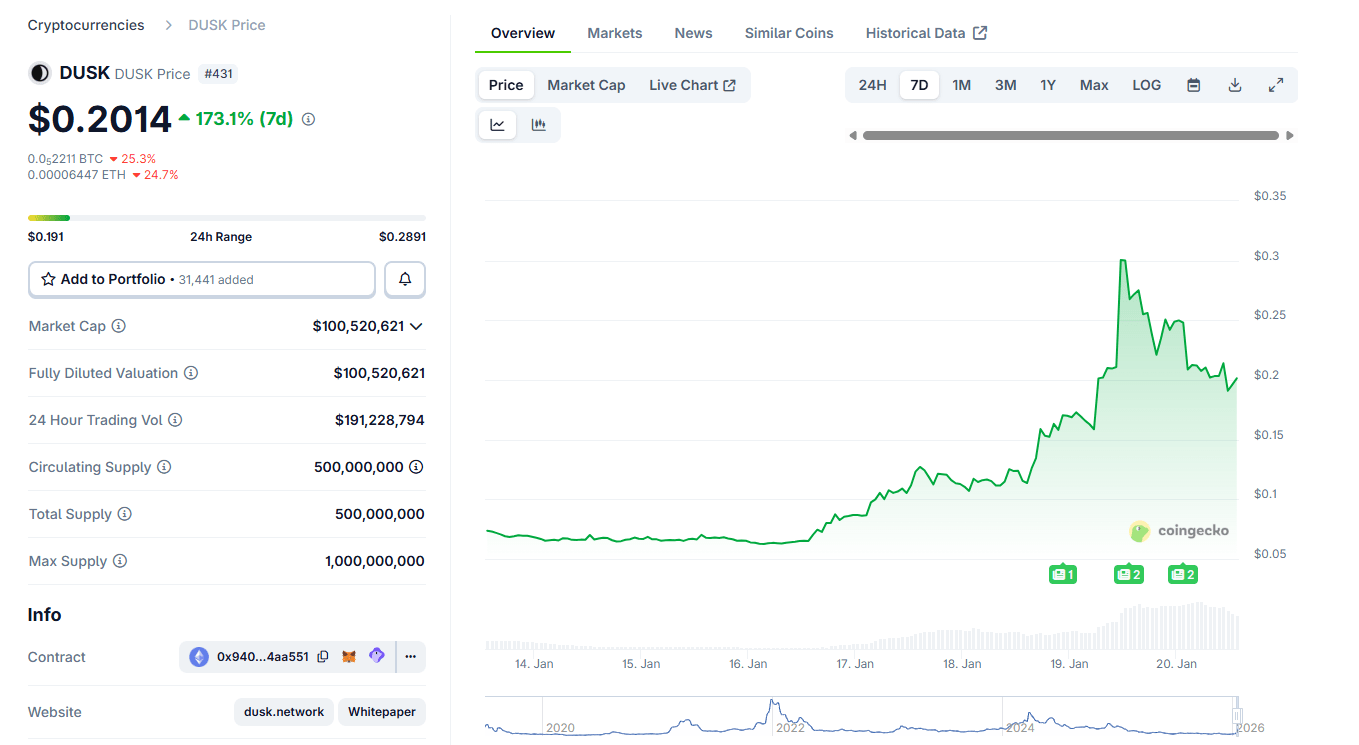Screen dimensions: 1359x745
Task: Click the DUSK coin logo icon
Action: pos(40,73)
